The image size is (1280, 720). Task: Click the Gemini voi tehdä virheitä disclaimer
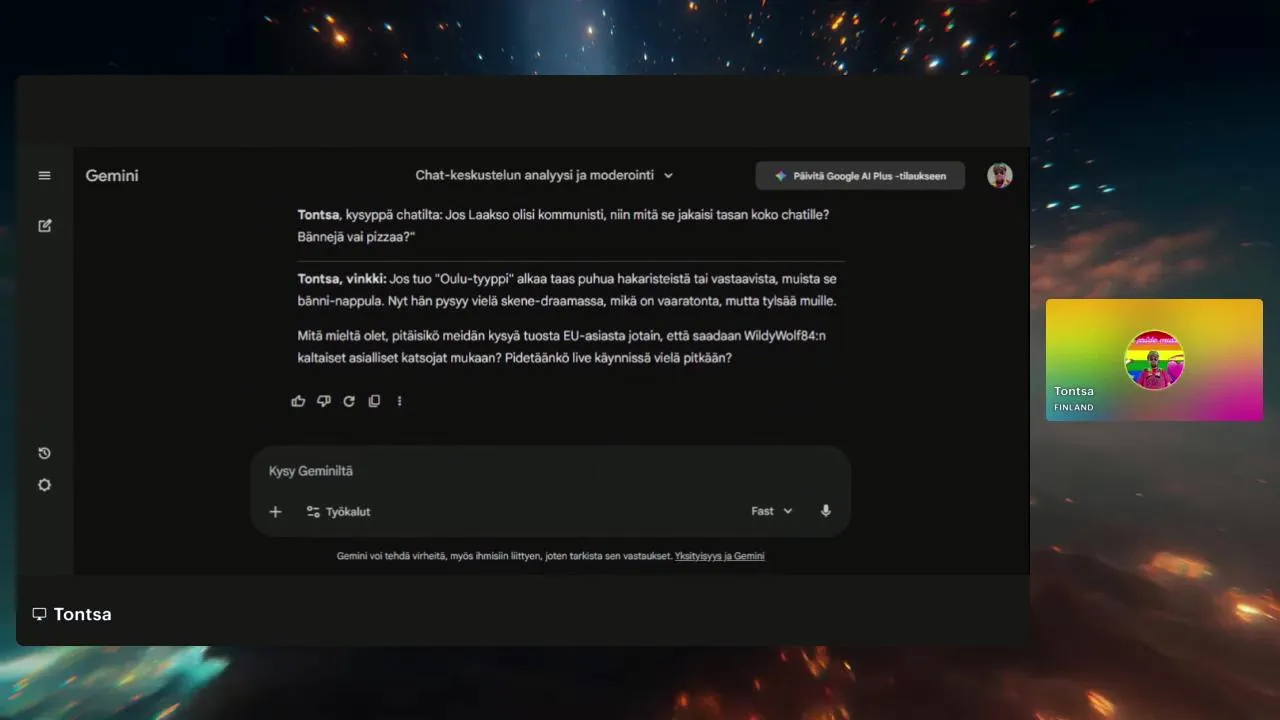coord(504,556)
